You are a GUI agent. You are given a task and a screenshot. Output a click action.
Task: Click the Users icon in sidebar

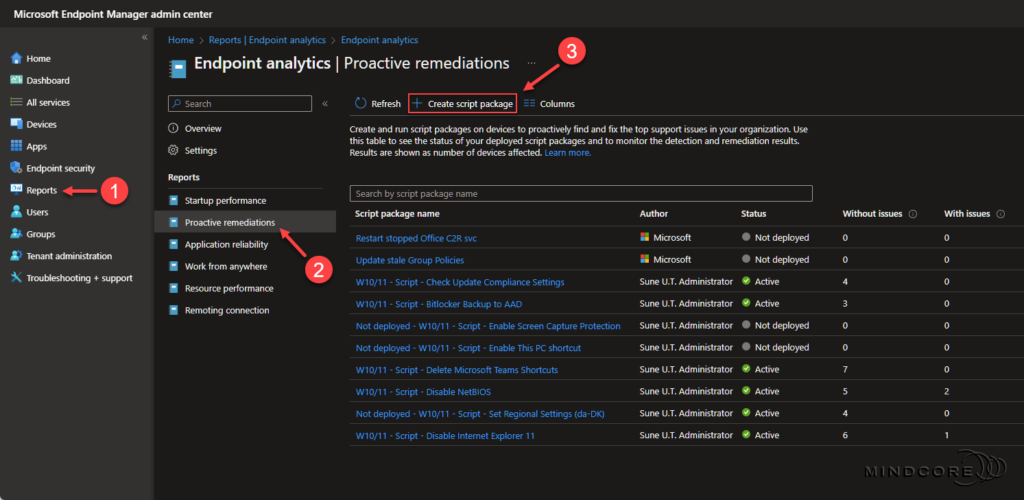[17, 212]
